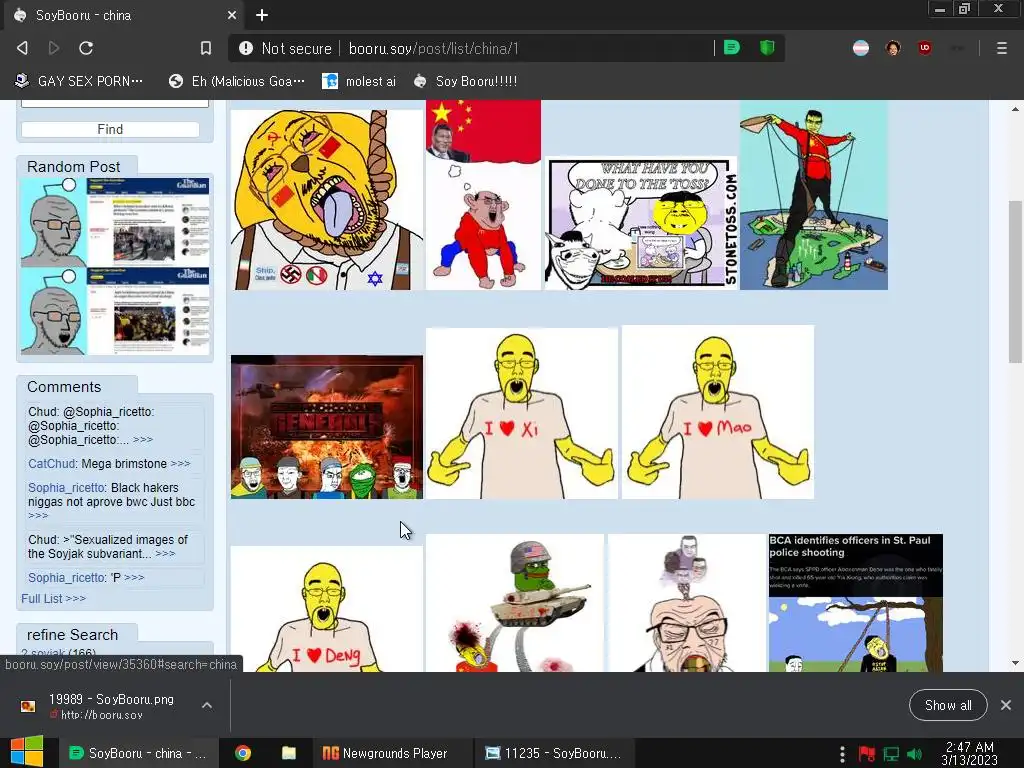
Task: Click the Find button
Action: click(x=110, y=129)
